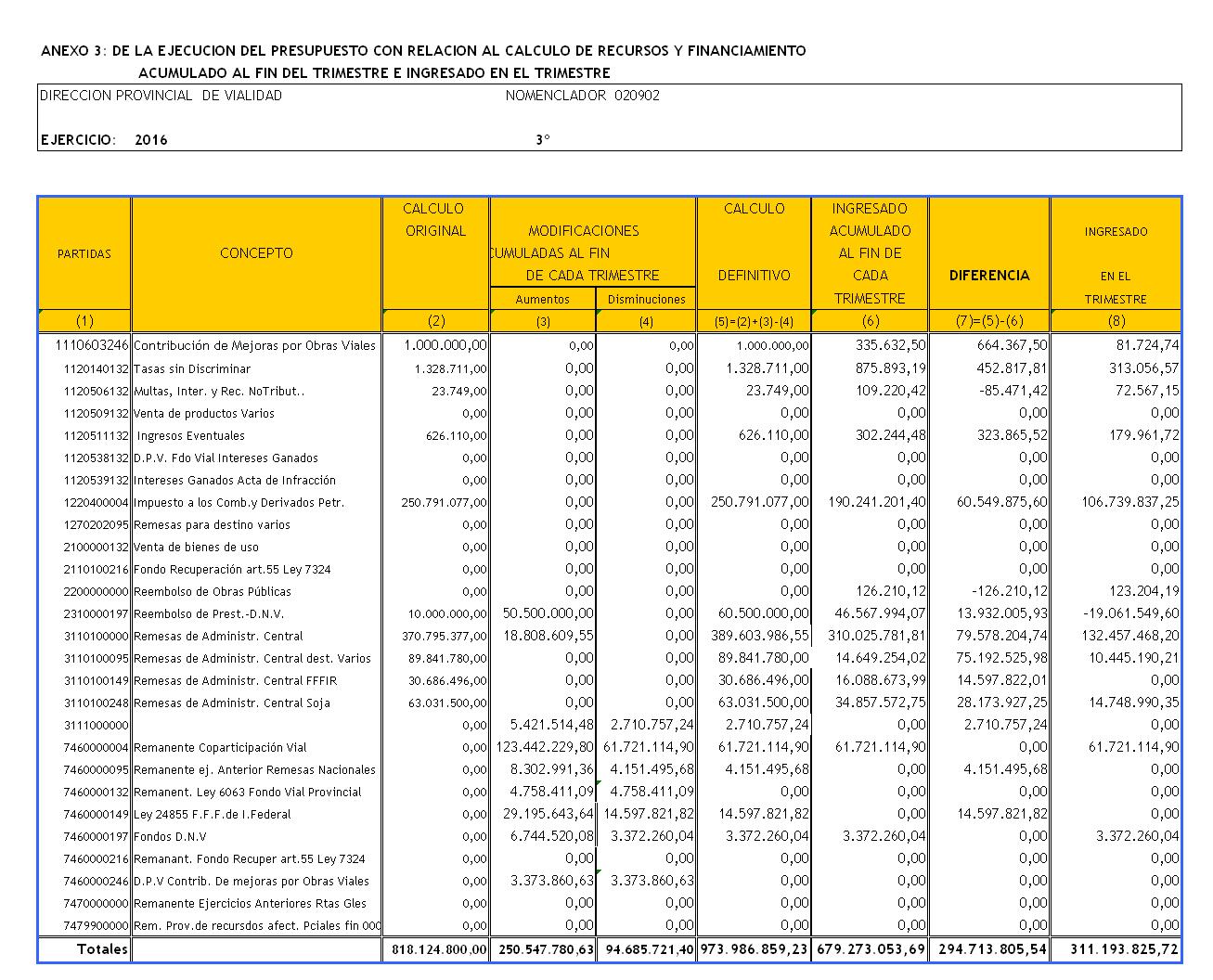The height and width of the screenshot is (980, 1213).
Task: Click Impuesto a los Comb.y Derivados Petr.
Action: [239, 502]
